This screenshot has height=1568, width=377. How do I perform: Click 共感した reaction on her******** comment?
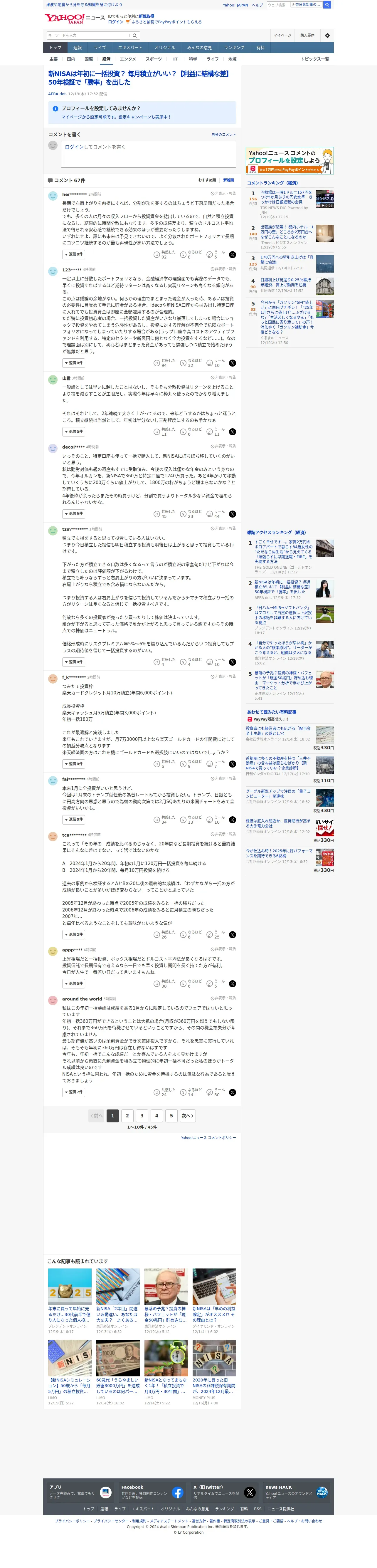164,254
